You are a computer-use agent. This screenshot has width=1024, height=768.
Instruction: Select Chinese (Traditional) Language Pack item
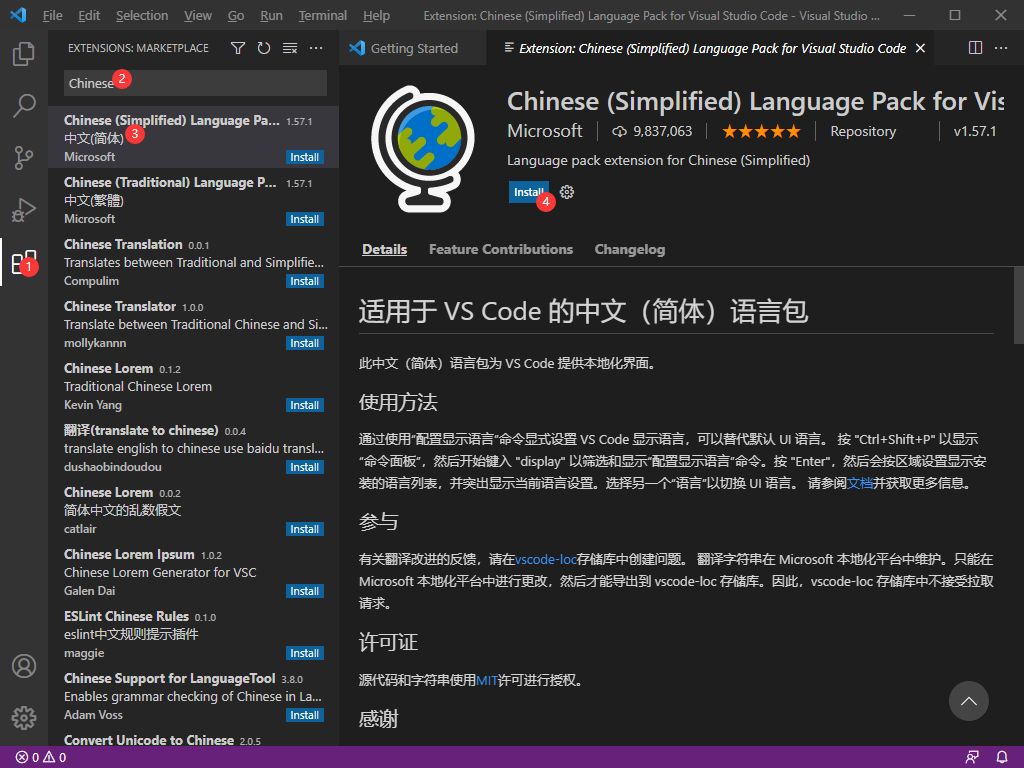pos(193,200)
